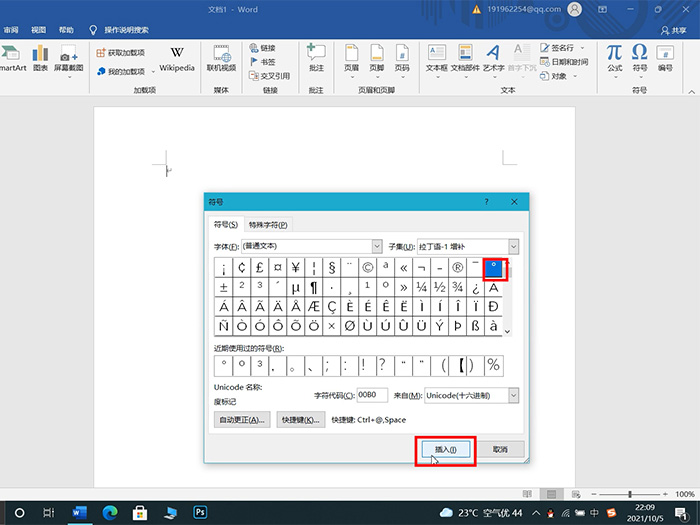Open Microsoft Store from taskbar
The width and height of the screenshot is (700, 525).
tap(140, 512)
